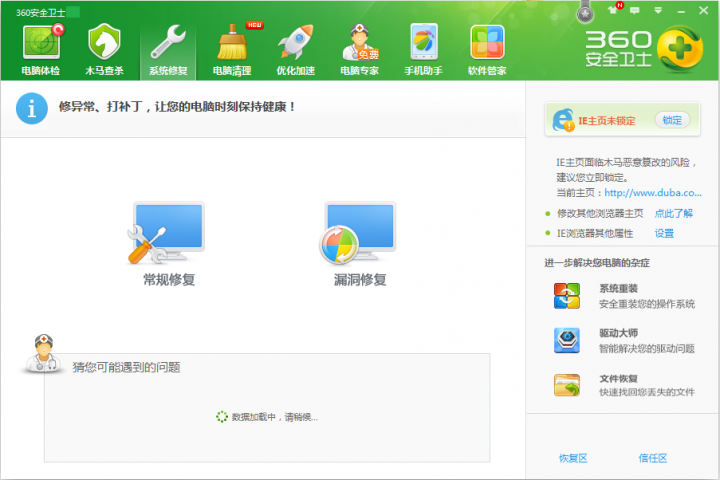
Task: Open 驱动大师 driver icon
Action: point(567,341)
